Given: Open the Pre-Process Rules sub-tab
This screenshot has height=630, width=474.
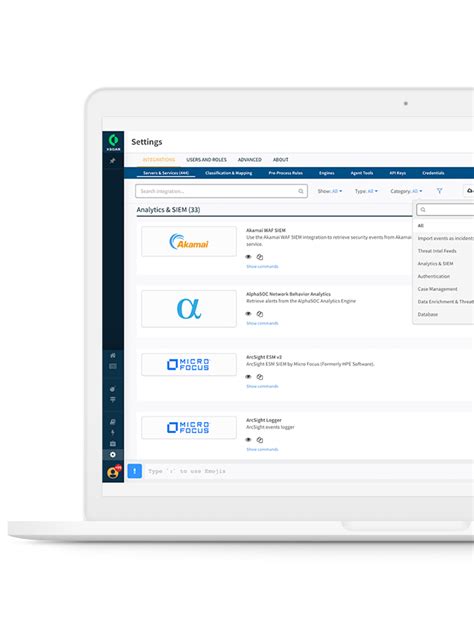Looking at the screenshot, I should coord(286,173).
